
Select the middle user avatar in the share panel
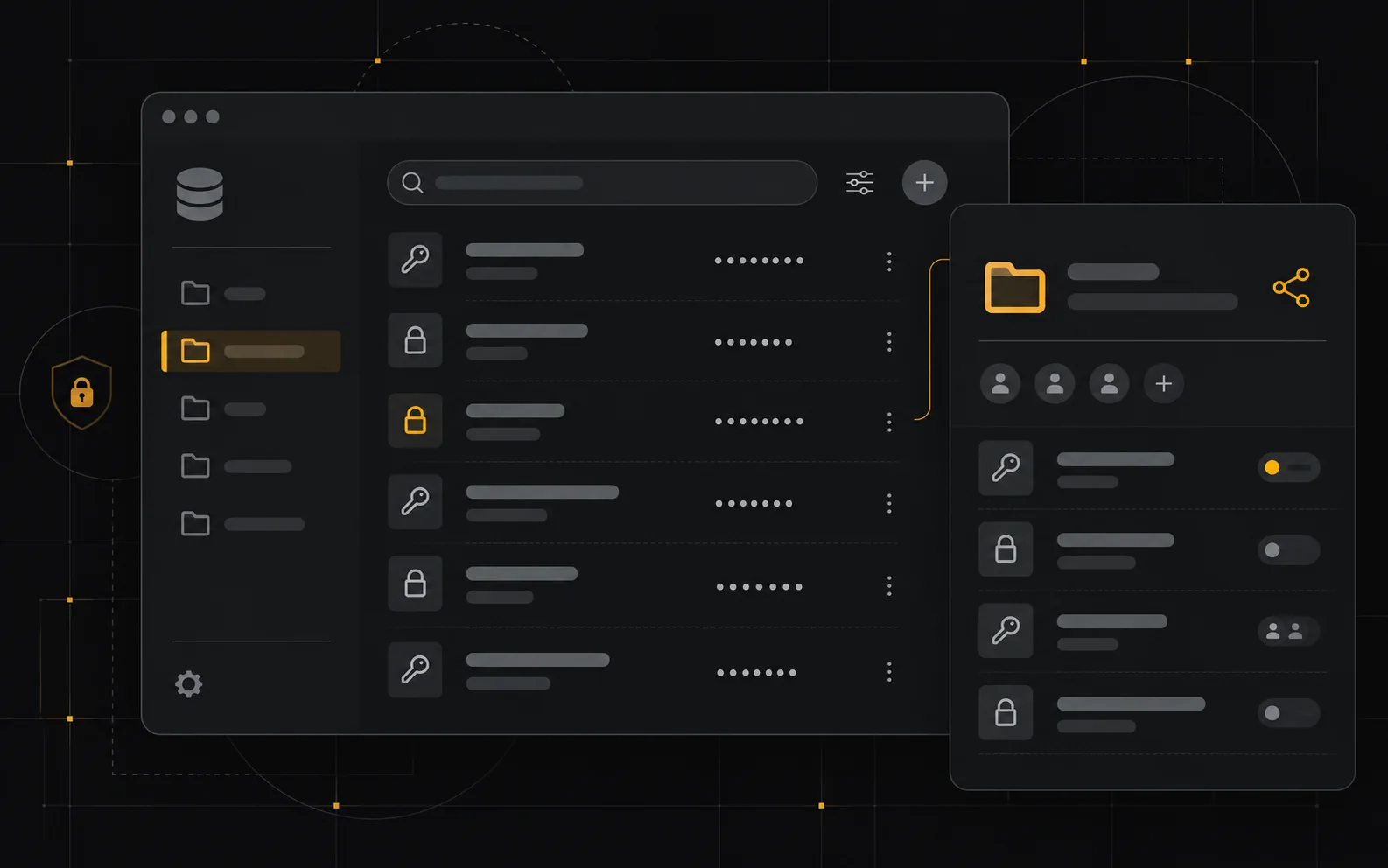(1055, 383)
